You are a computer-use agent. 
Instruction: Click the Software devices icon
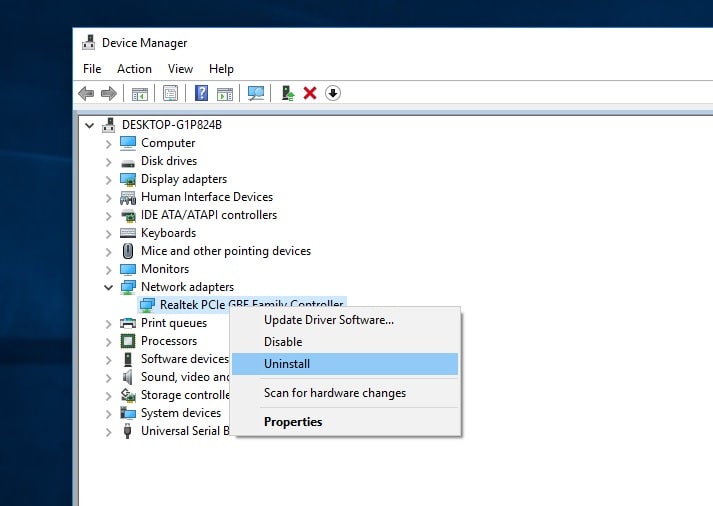tap(128, 359)
